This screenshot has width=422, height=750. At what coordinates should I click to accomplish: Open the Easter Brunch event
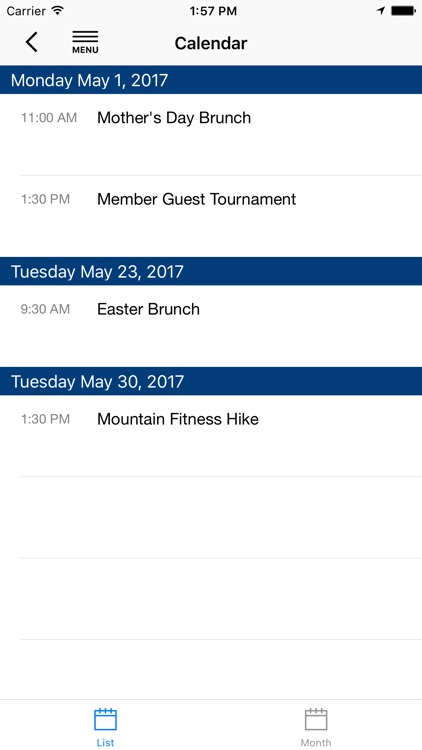[211, 326]
